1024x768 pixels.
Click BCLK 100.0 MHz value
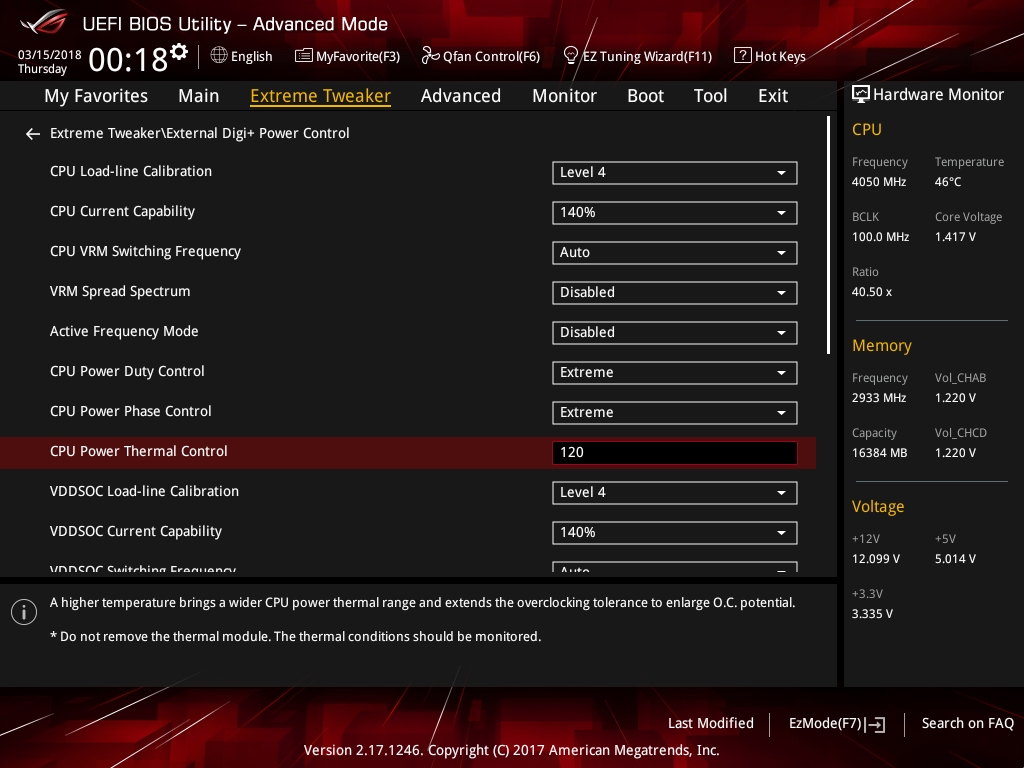(880, 236)
